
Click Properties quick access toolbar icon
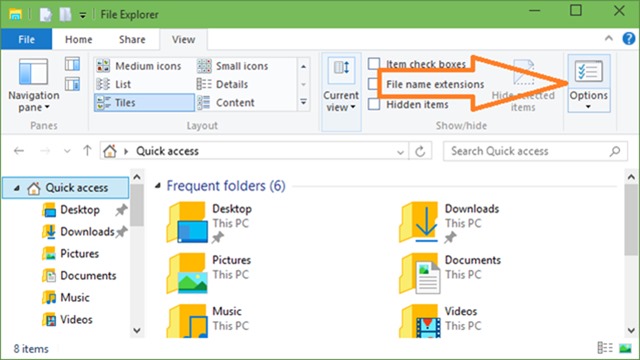46,14
